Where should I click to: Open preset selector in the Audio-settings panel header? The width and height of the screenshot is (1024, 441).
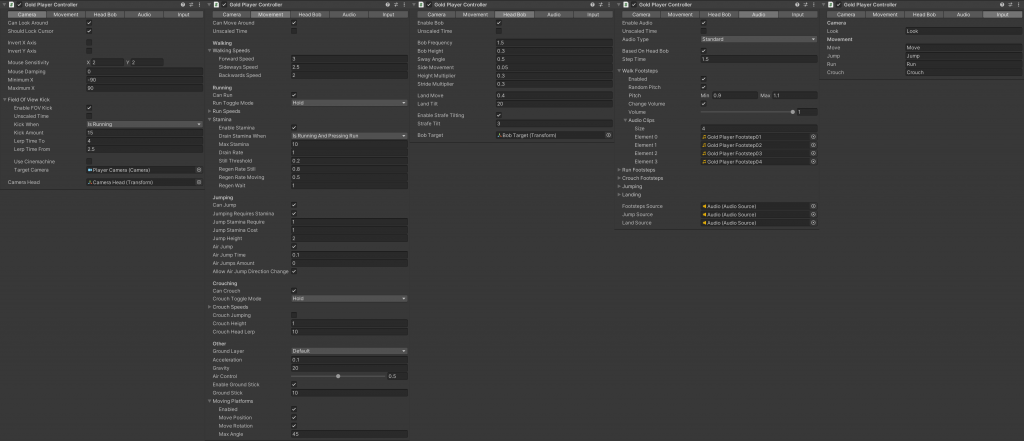coord(805,5)
